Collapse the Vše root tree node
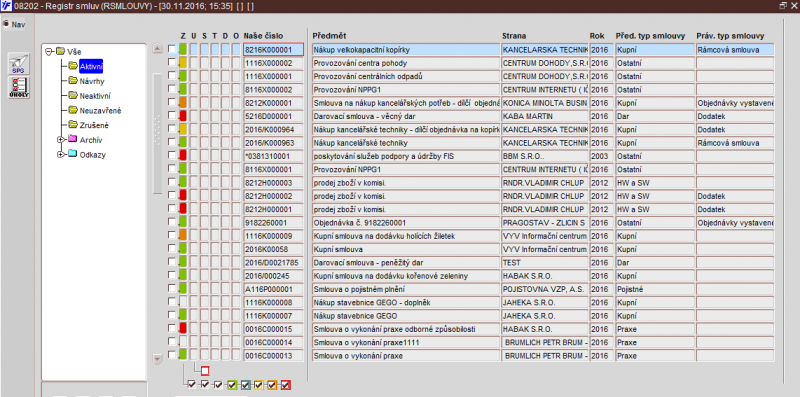 49,52
